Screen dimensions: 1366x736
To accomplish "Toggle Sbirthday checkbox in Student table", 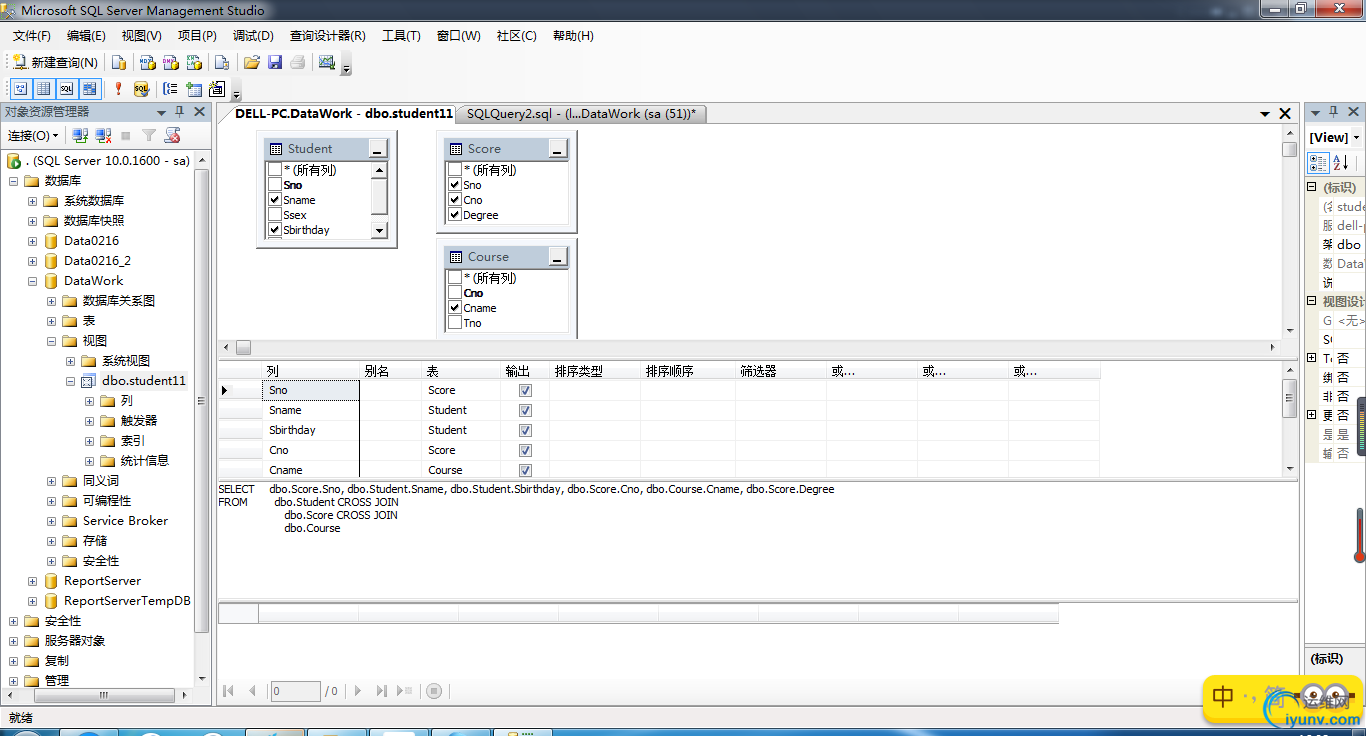I will (x=275, y=230).
